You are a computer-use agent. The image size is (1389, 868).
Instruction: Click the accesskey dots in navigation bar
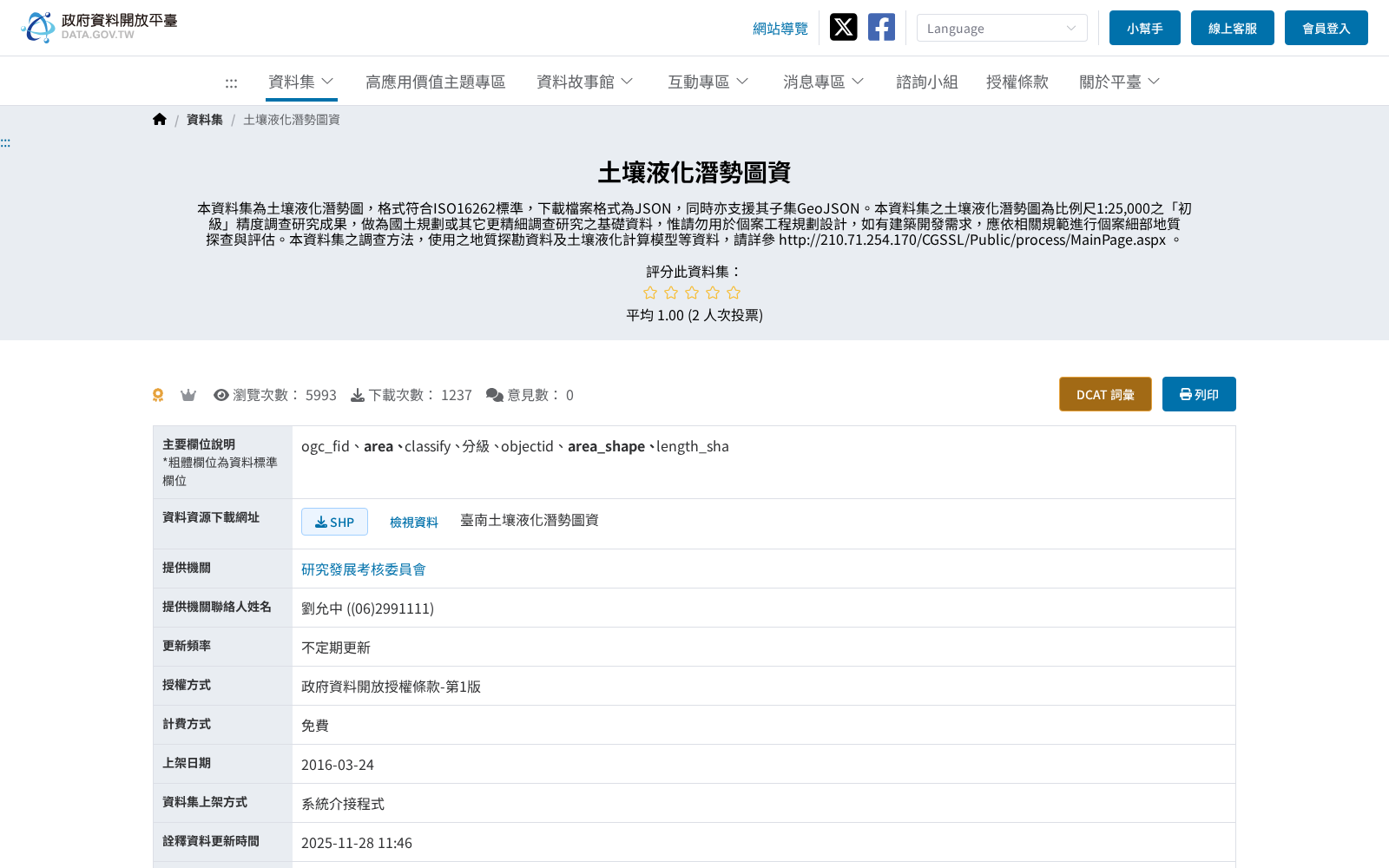(x=231, y=82)
